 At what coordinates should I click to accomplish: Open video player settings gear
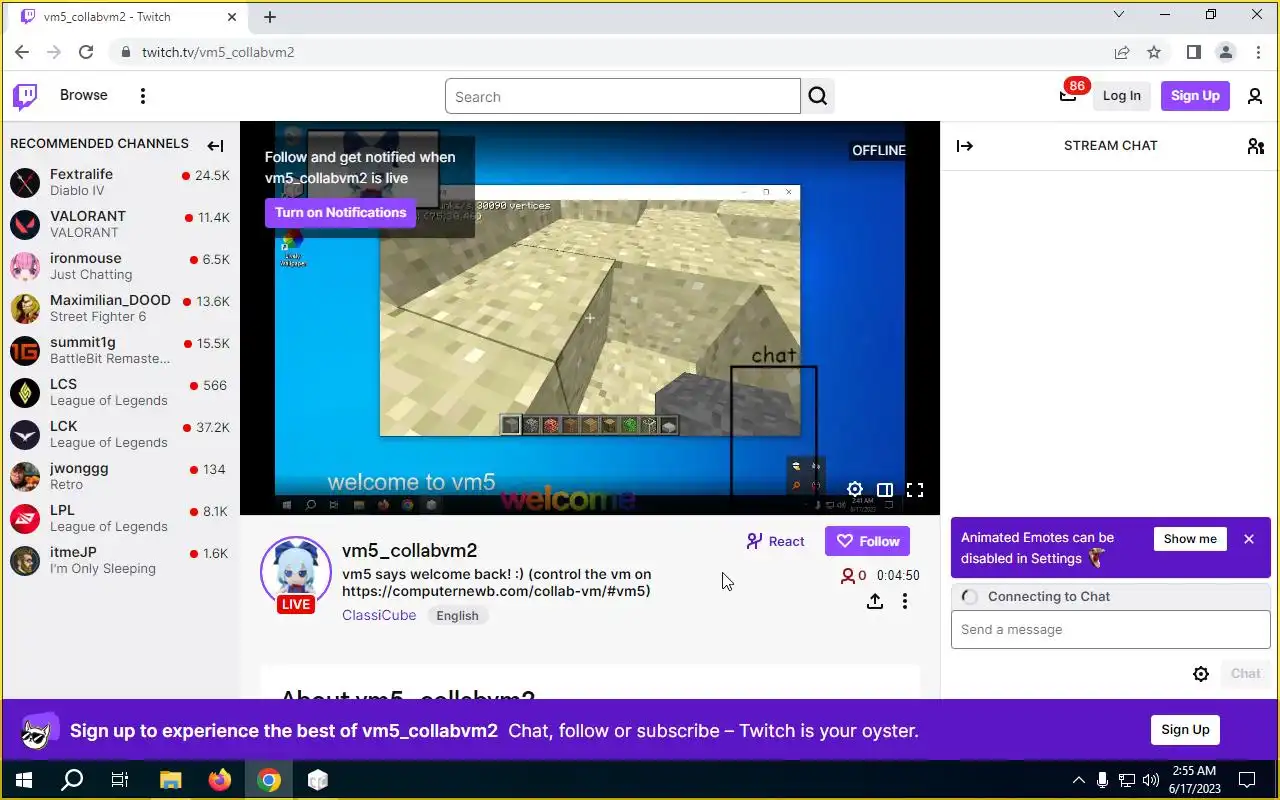point(855,490)
